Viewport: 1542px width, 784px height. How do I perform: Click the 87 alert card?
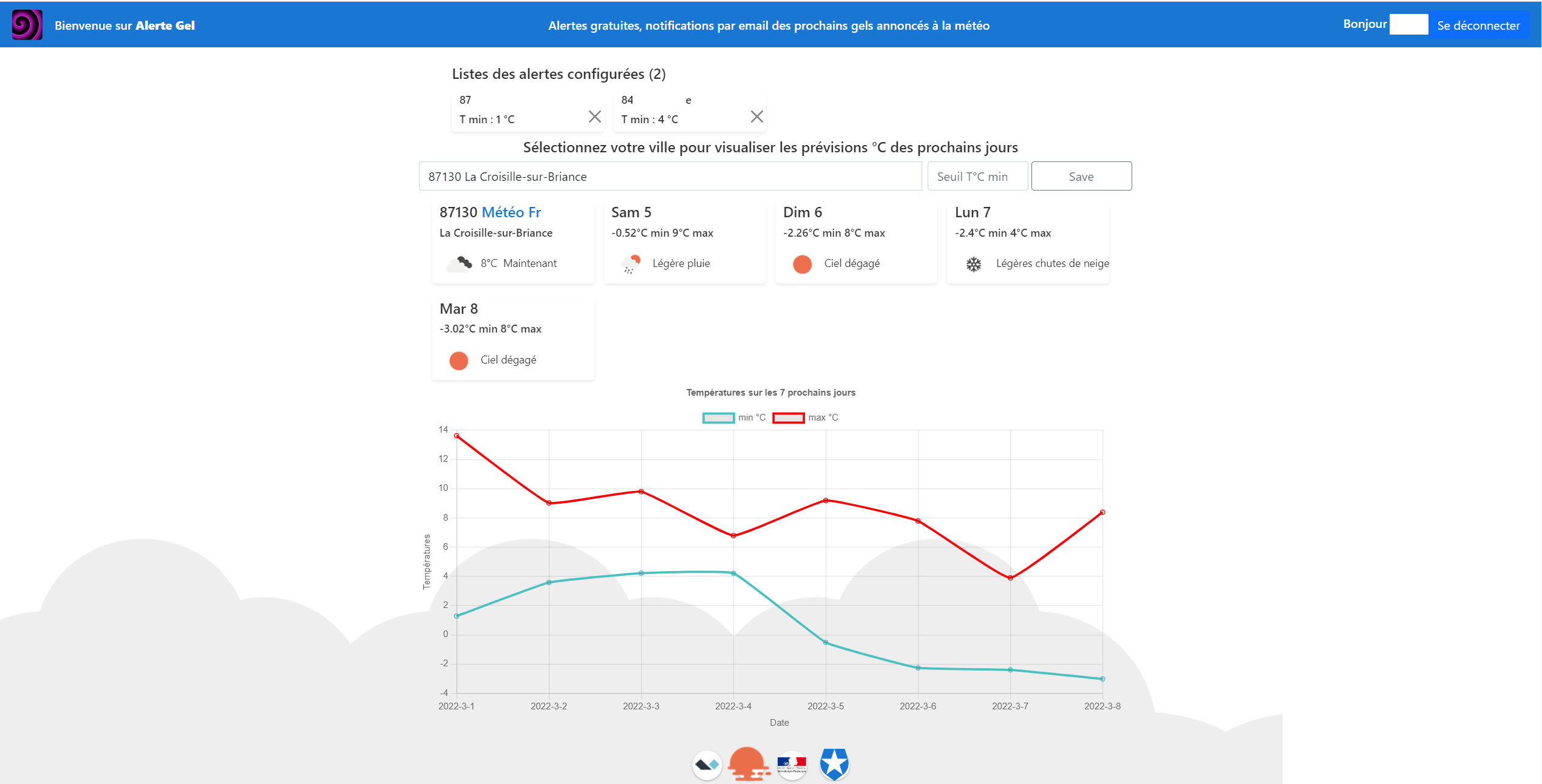tap(527, 111)
